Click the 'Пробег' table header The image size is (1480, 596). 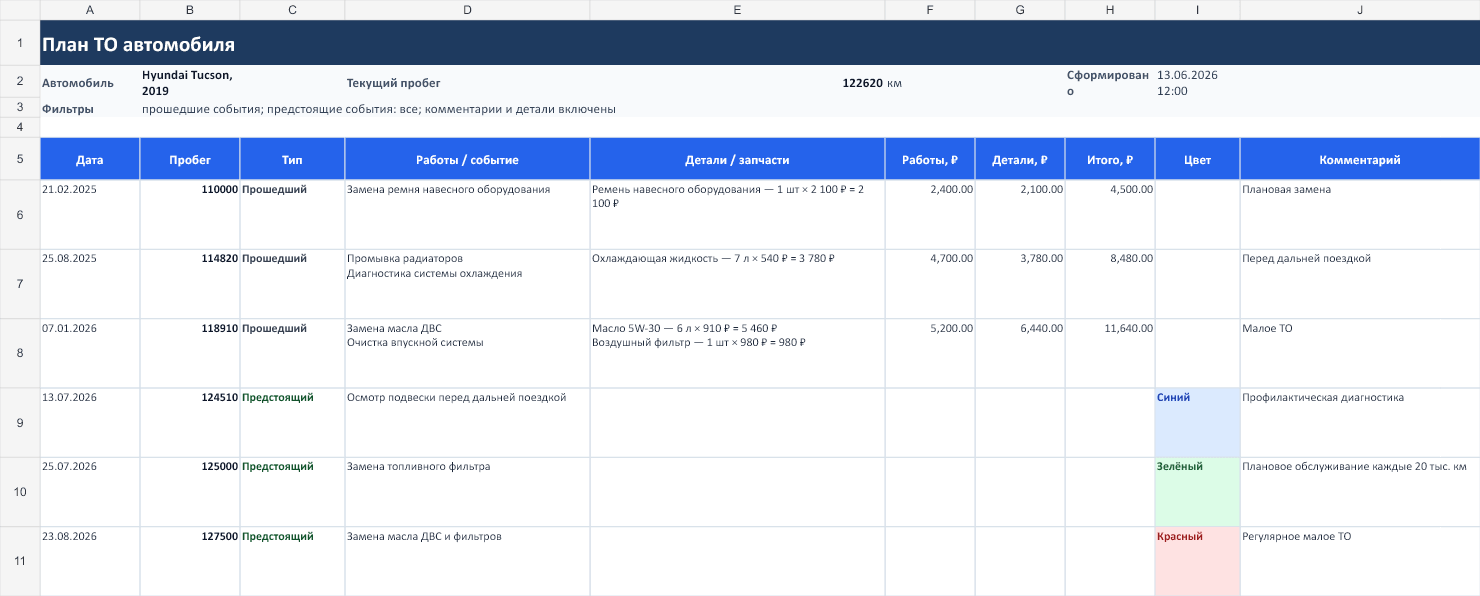click(190, 160)
